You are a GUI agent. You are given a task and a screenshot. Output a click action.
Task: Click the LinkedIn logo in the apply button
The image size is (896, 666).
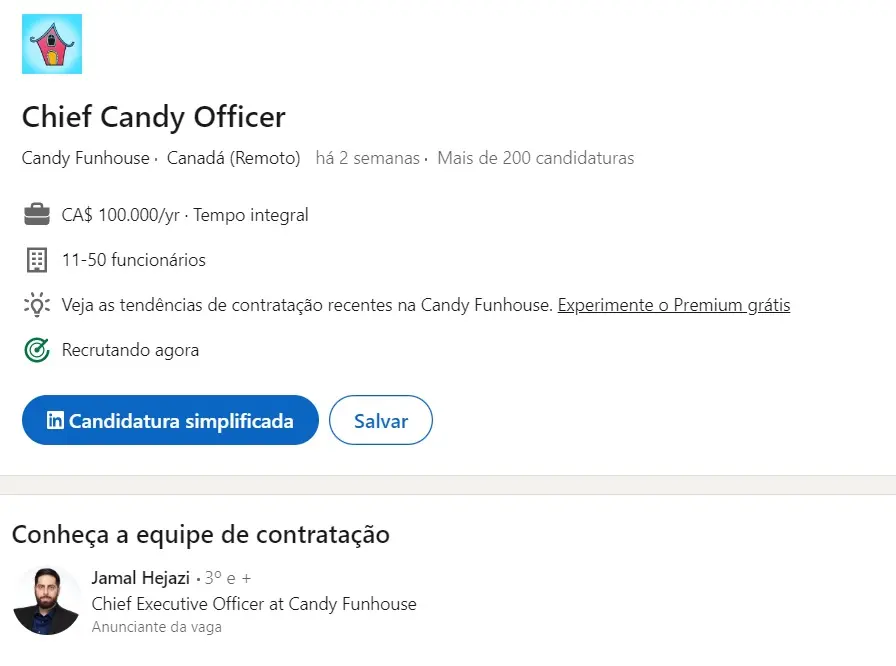56,420
